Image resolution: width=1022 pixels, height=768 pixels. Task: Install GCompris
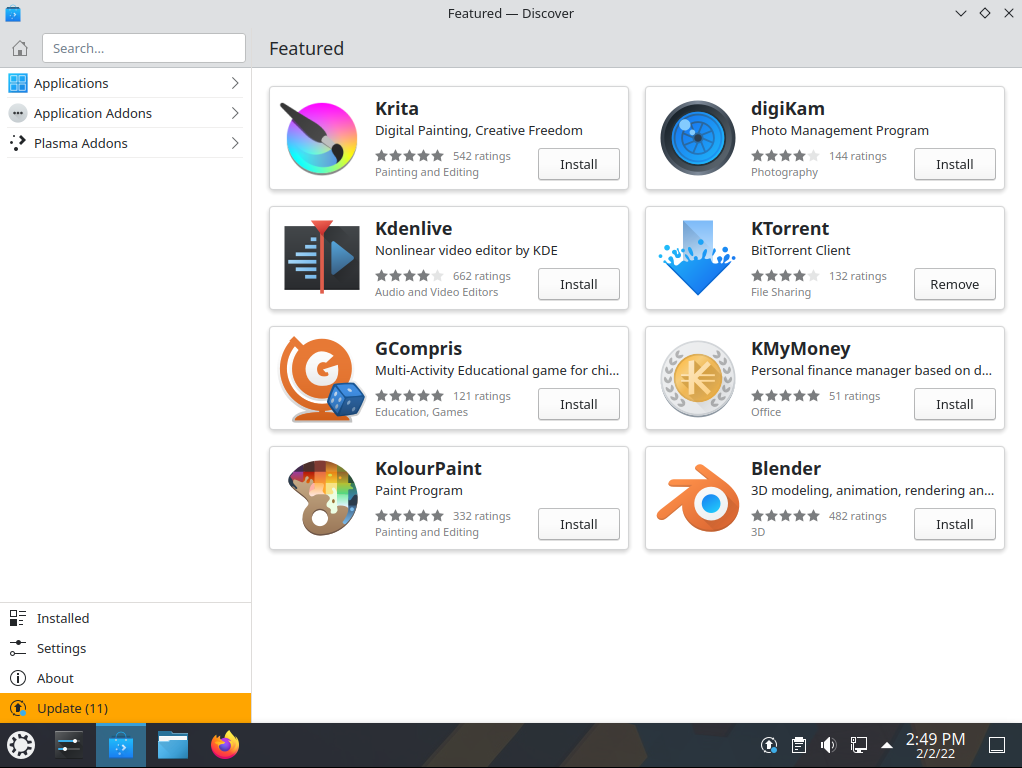point(579,404)
